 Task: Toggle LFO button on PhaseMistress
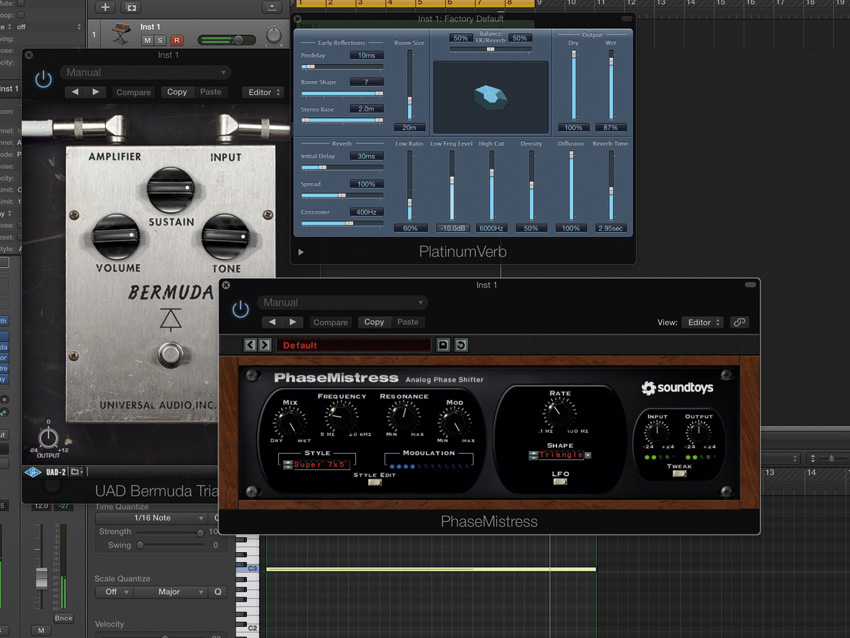click(x=560, y=482)
